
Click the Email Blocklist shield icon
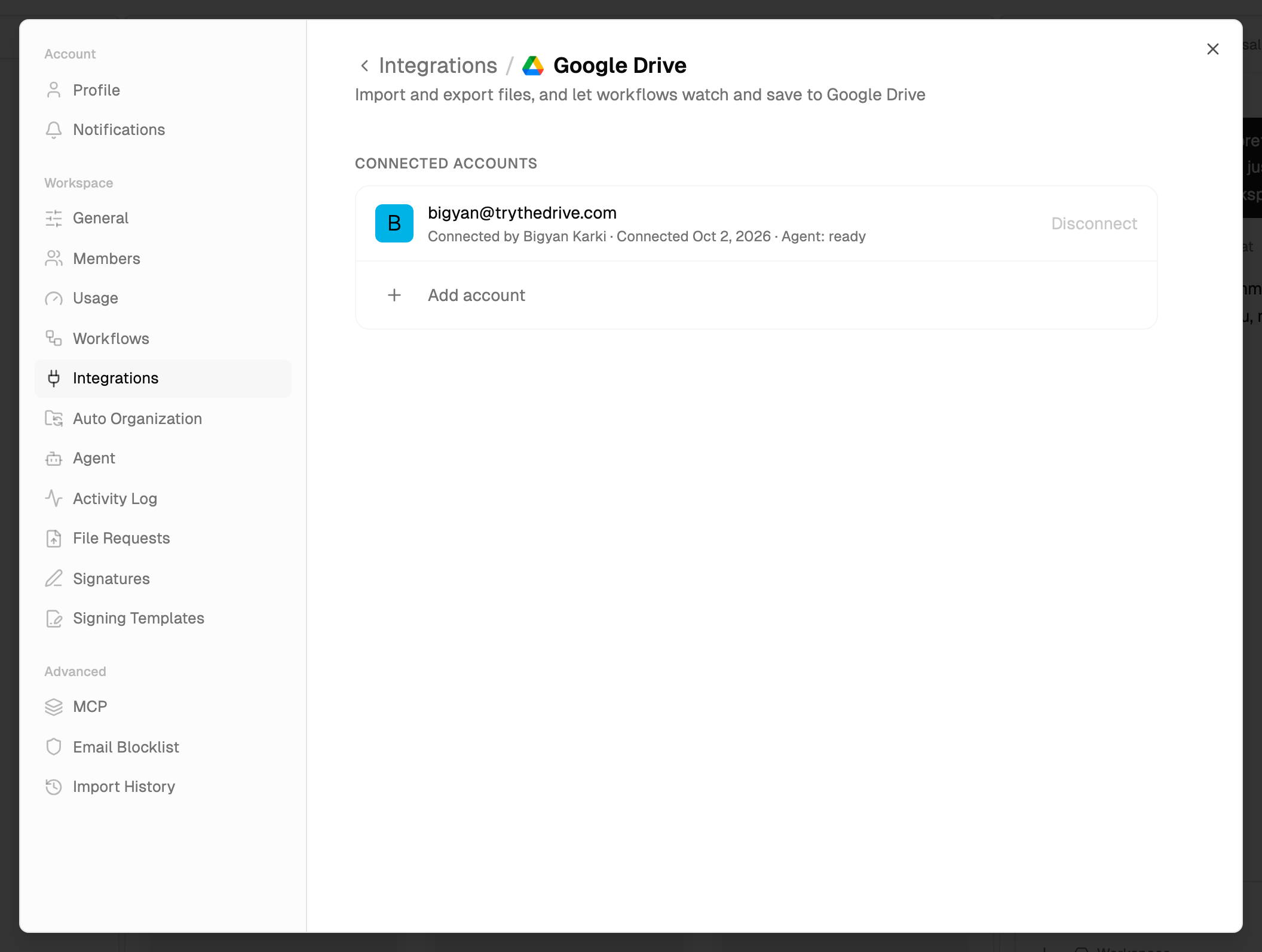[x=54, y=747]
